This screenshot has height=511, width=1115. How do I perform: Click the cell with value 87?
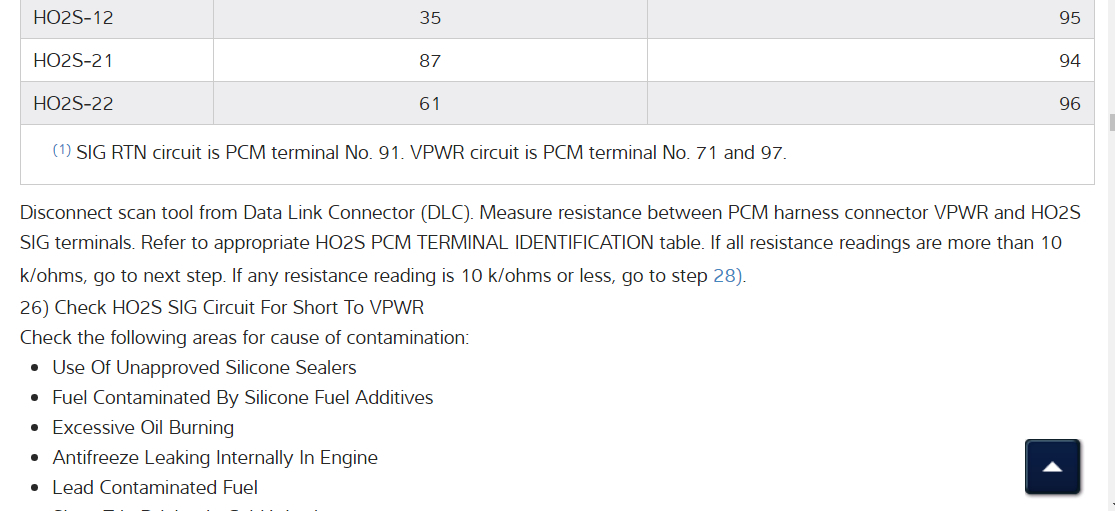click(430, 61)
